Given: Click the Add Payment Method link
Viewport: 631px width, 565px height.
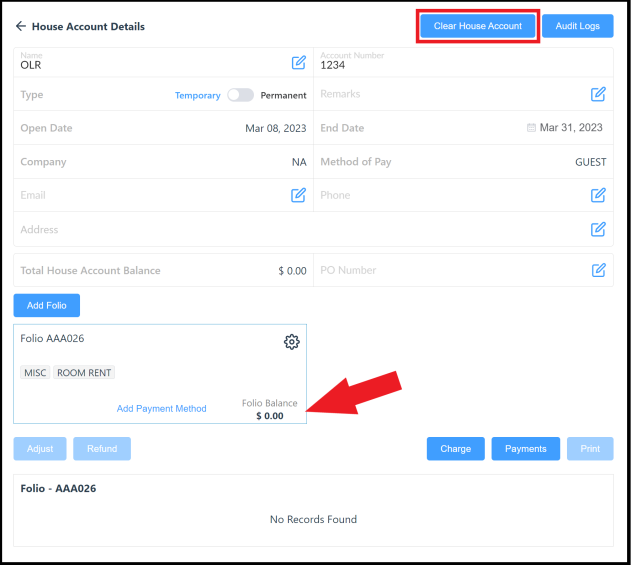Looking at the screenshot, I should click(x=161, y=408).
